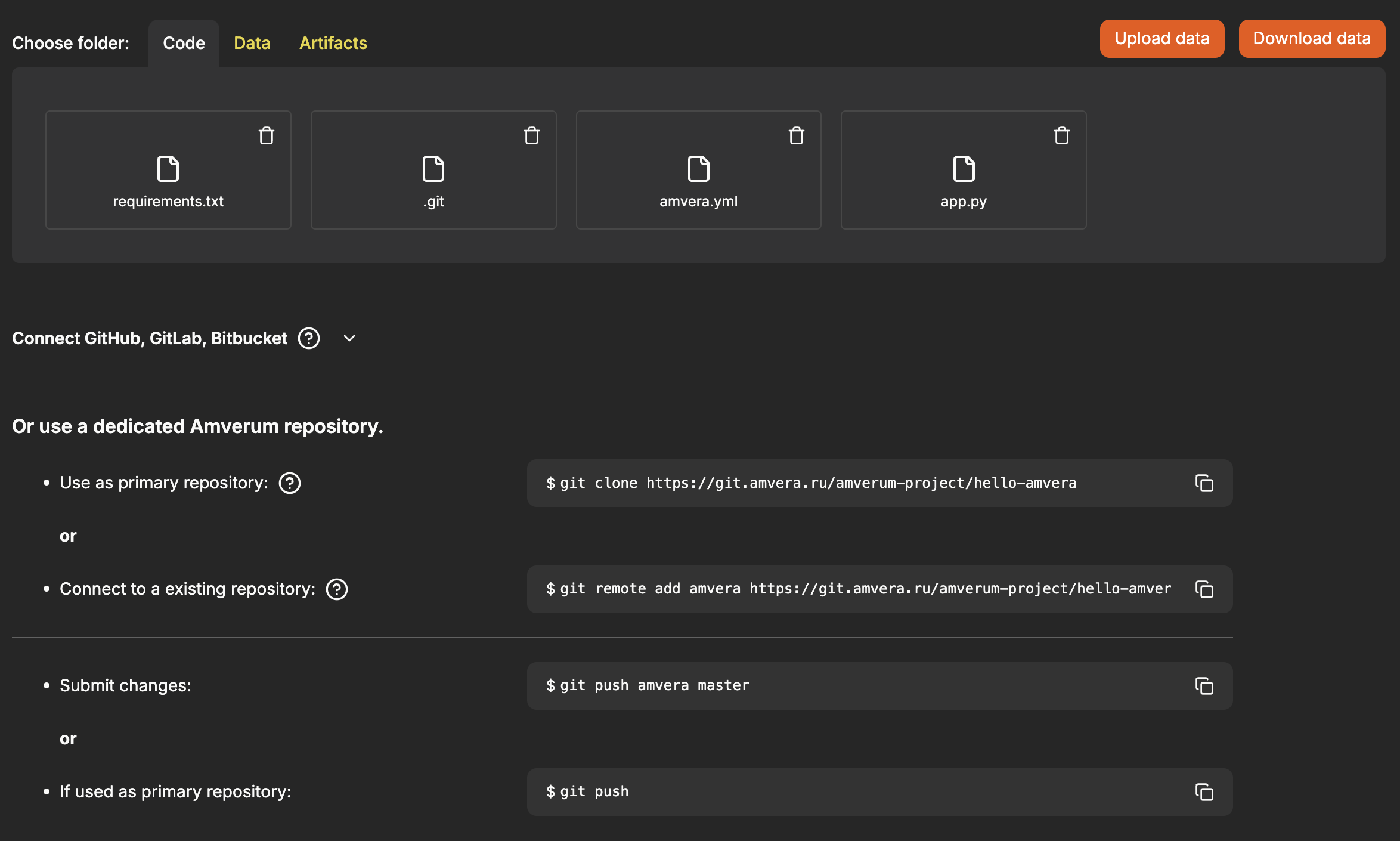Open the requirements.txt file icon
The height and width of the screenshot is (841, 1400).
tap(168, 169)
